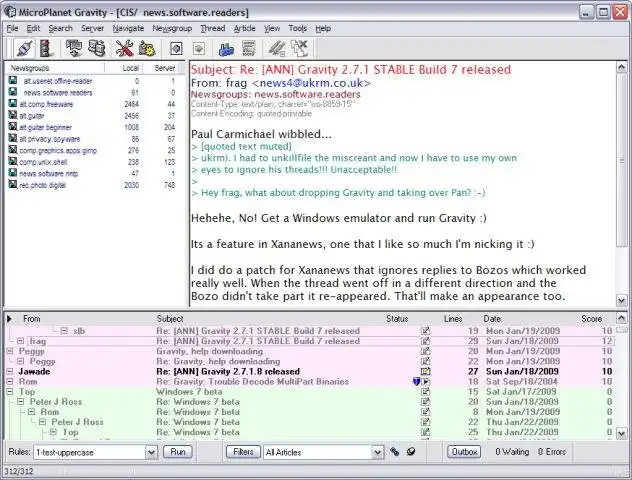Click the document list icon in toolbar
The image size is (632, 480).
[x=249, y=49]
